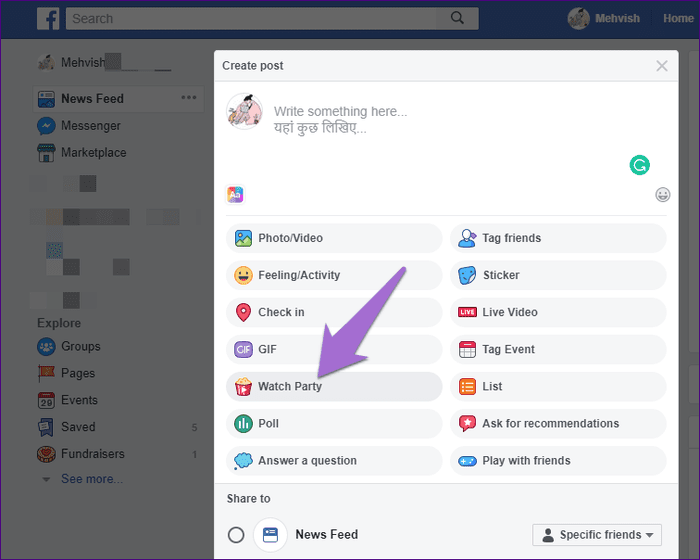Open the colored background picker icon

pos(235,195)
